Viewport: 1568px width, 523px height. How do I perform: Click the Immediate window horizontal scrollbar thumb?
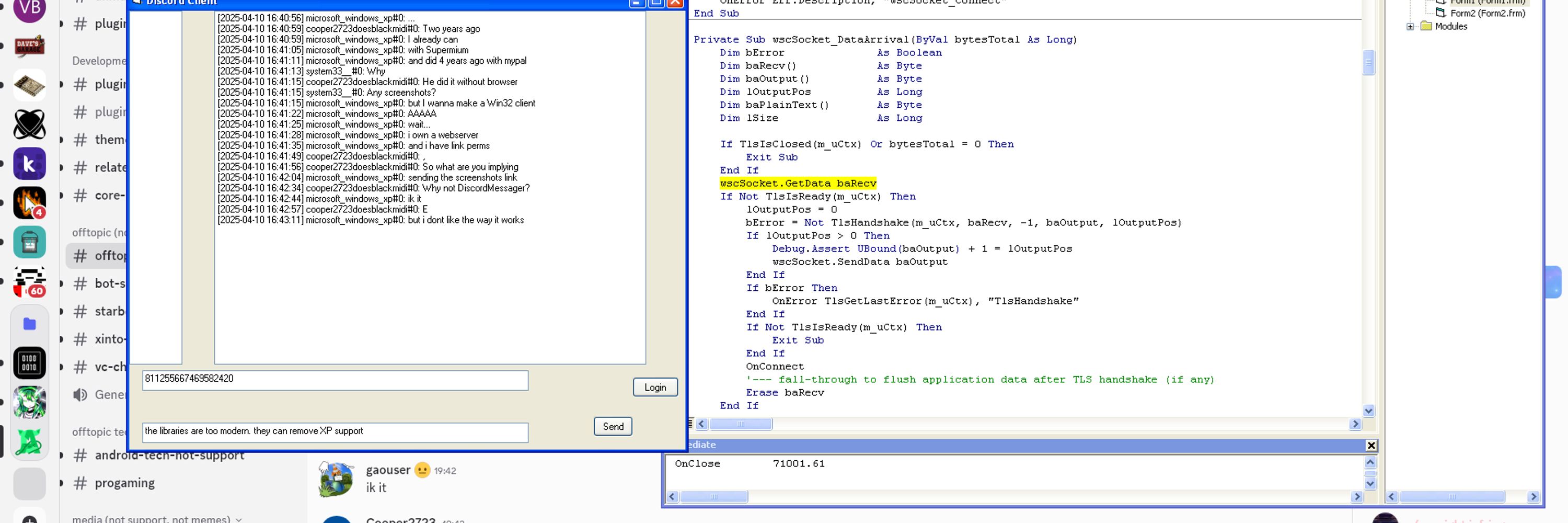point(713,497)
